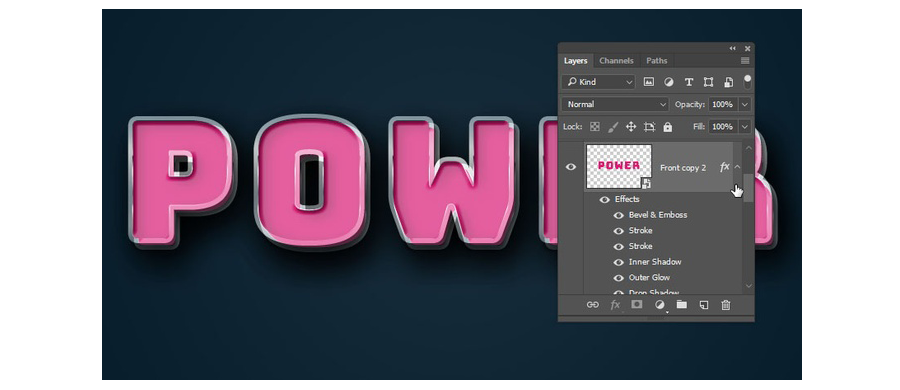This screenshot has height=390, width=900.
Task: Filter layers by shape layers icon
Action: [x=708, y=82]
